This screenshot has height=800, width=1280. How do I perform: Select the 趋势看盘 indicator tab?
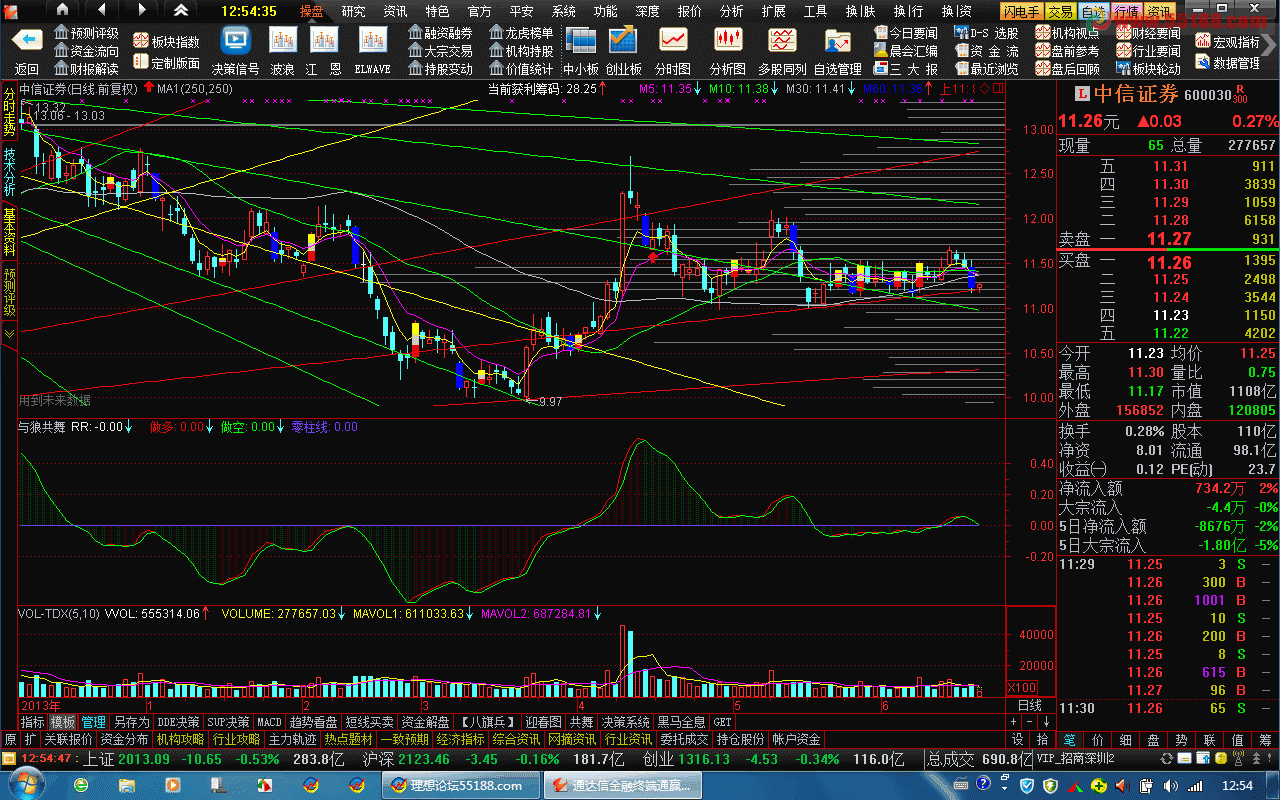[313, 721]
